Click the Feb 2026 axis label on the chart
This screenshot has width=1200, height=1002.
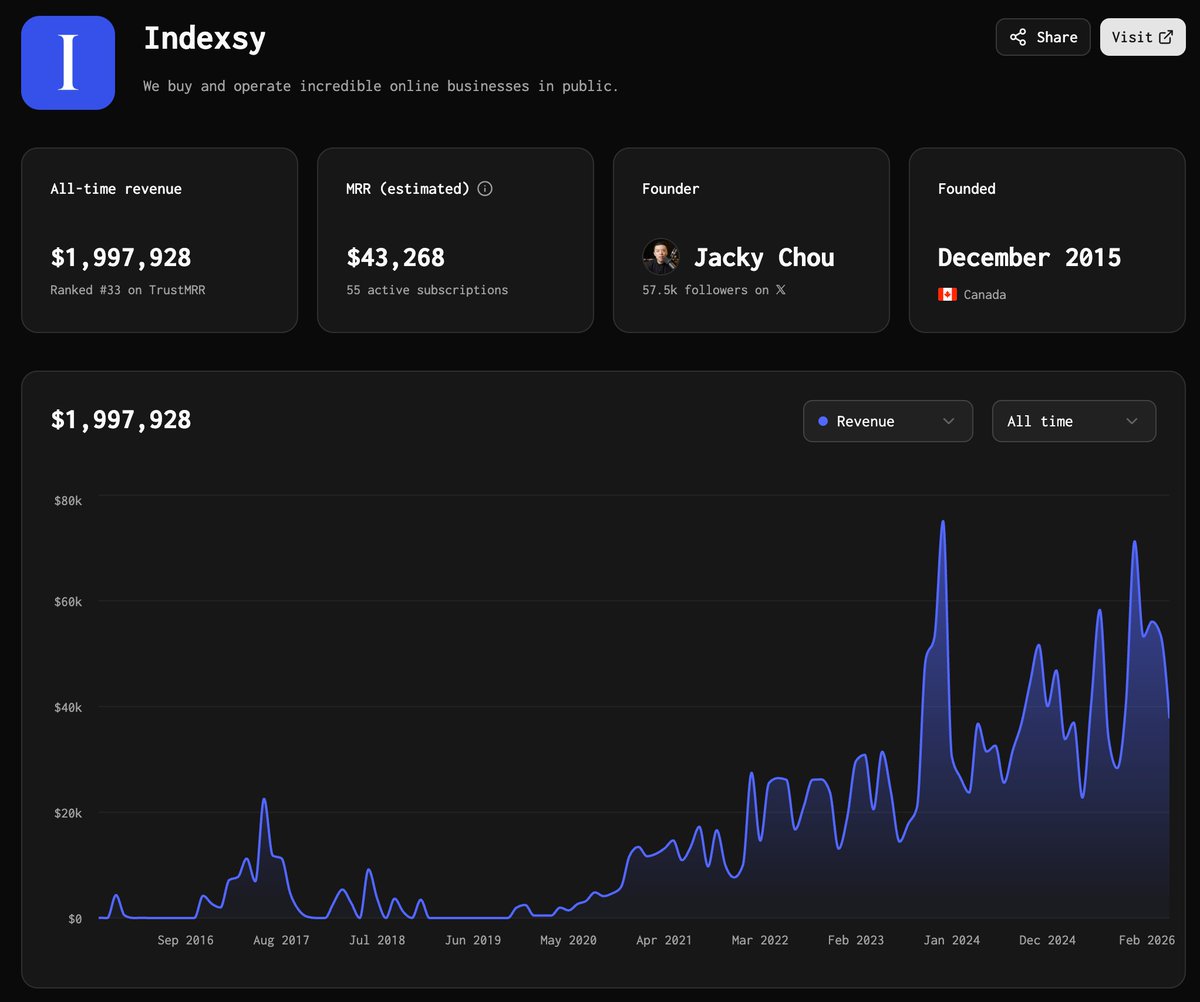[x=1146, y=940]
